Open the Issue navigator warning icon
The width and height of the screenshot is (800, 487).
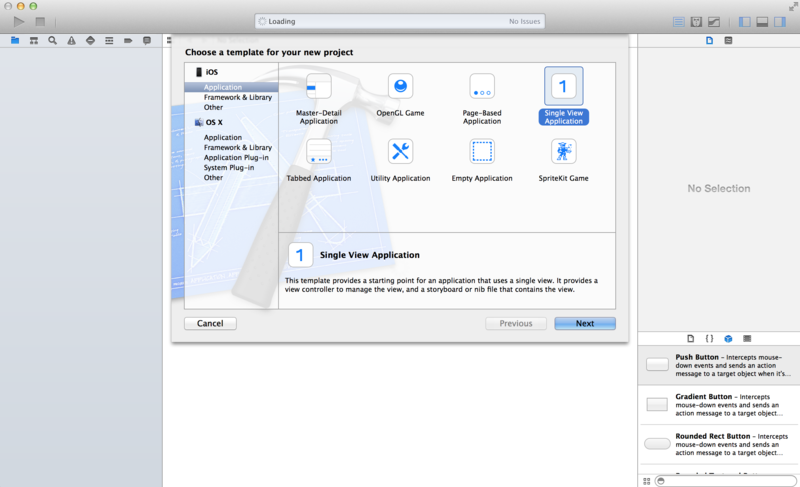pos(71,40)
